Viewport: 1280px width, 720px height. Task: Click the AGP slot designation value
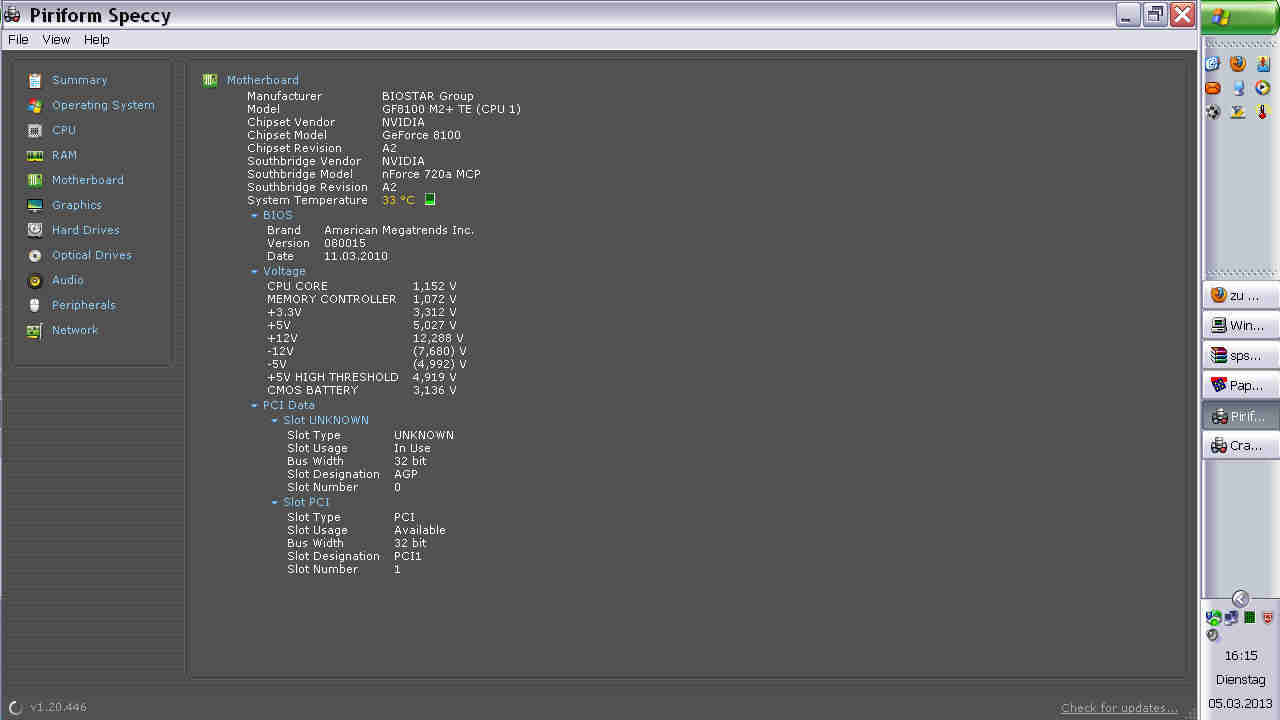[x=406, y=474]
